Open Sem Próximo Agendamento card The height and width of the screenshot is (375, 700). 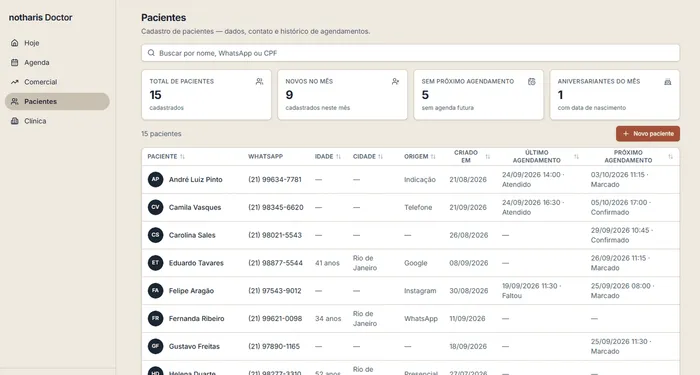[479, 95]
